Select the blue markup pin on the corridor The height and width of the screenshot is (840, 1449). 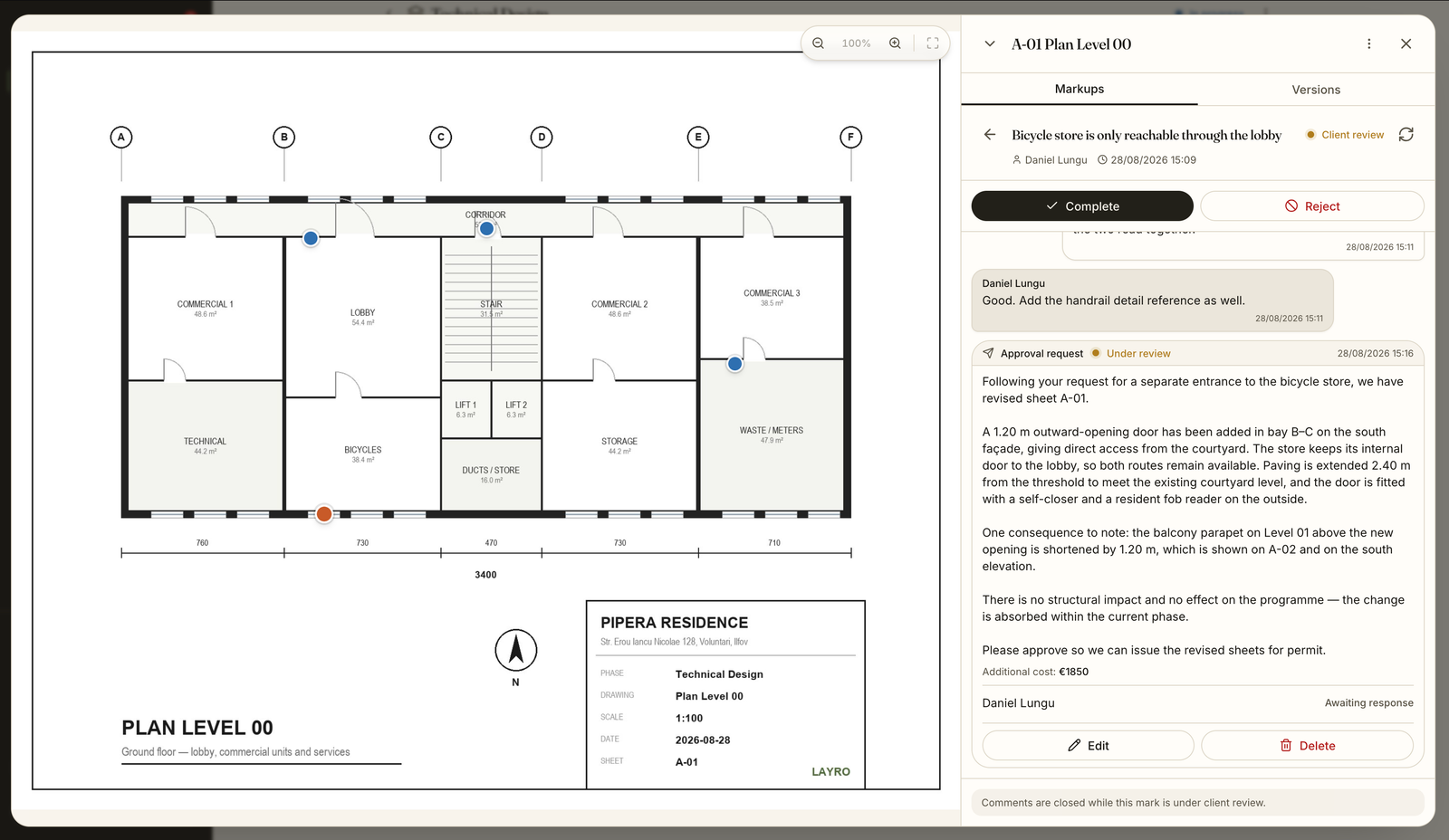(486, 228)
